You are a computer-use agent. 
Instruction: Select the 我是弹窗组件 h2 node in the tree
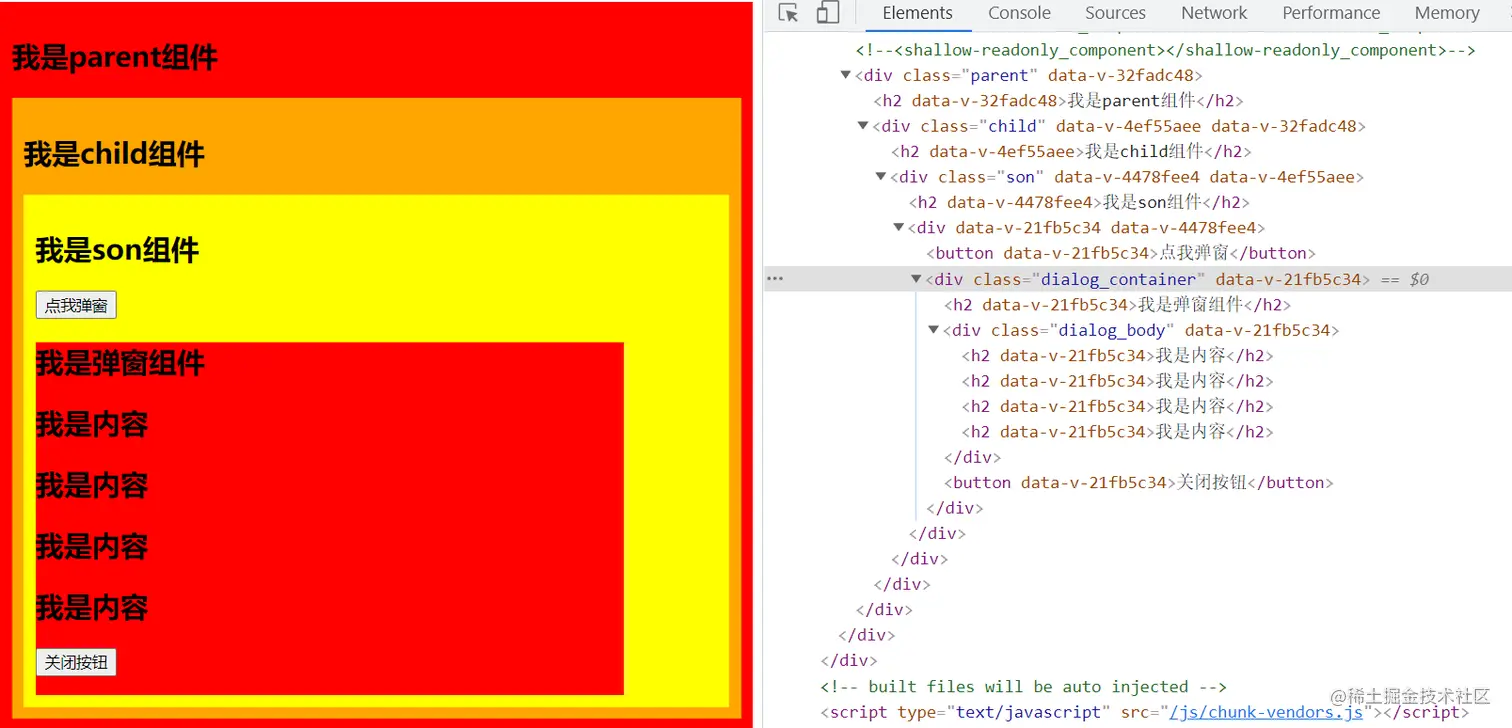coord(1117,305)
